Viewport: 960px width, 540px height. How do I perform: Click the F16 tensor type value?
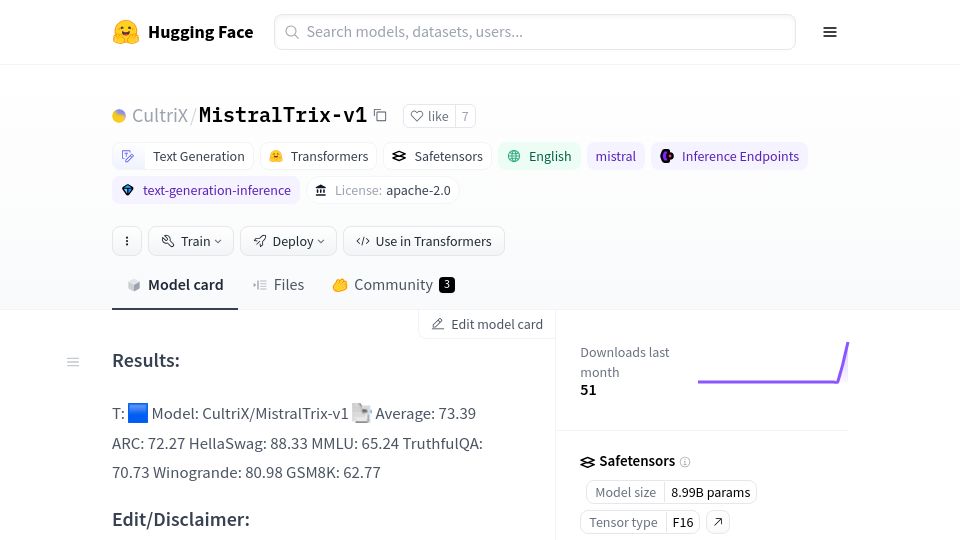pyautogui.click(x=683, y=522)
